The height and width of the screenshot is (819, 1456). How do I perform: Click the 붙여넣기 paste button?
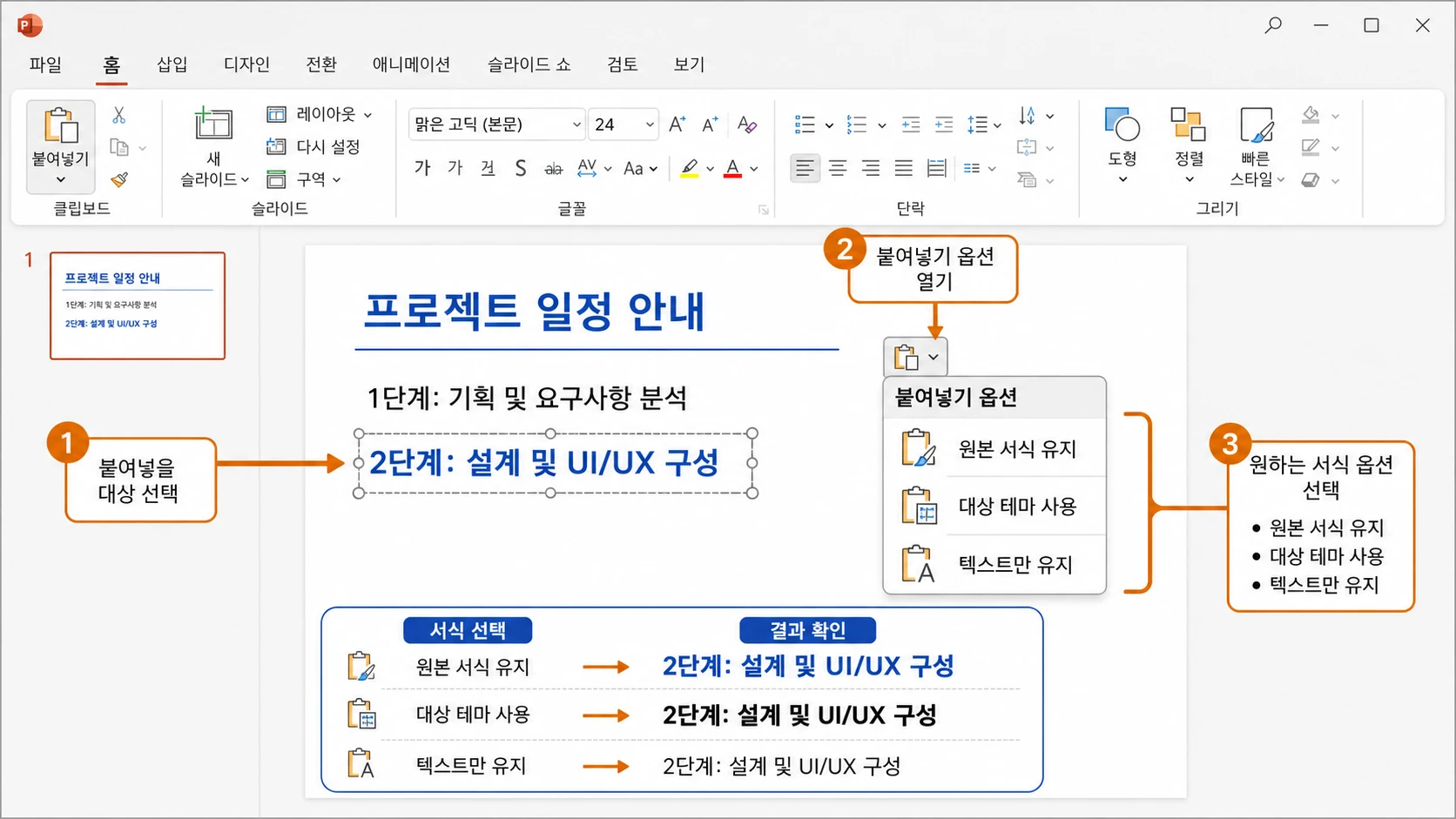point(61,146)
